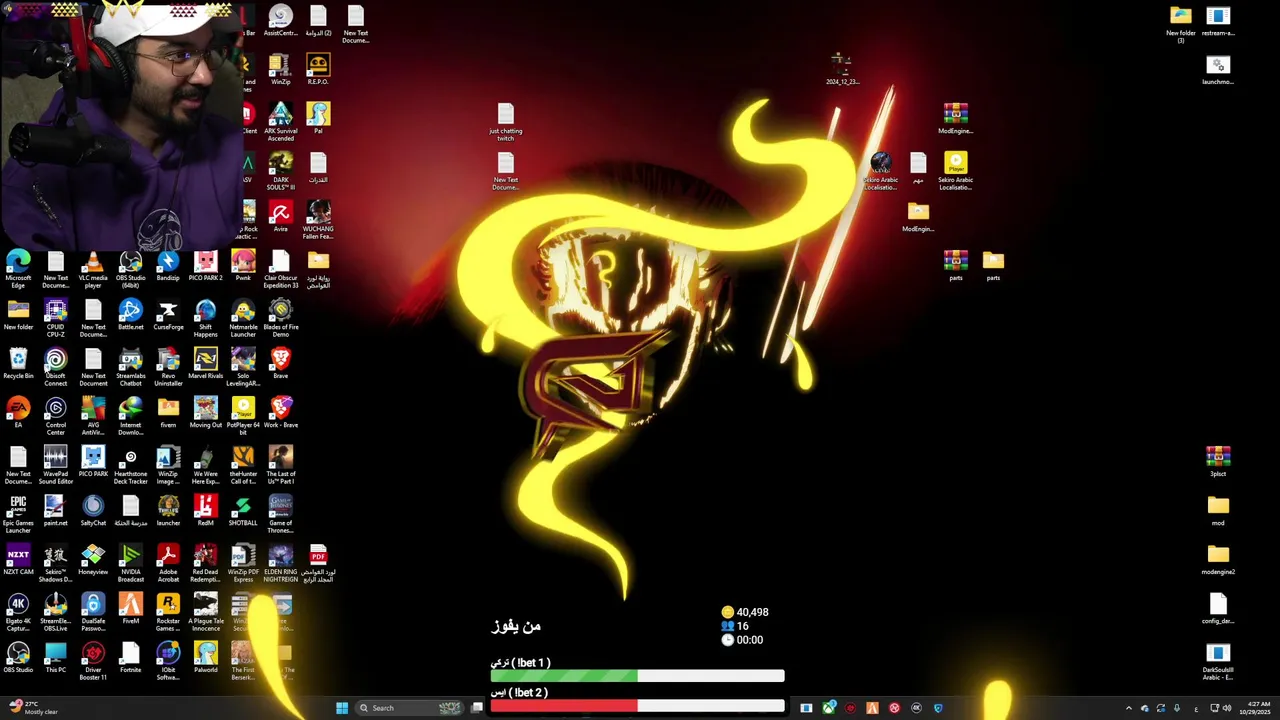Open the Recycle Bin
This screenshot has width=1280, height=720.
[x=18, y=365]
